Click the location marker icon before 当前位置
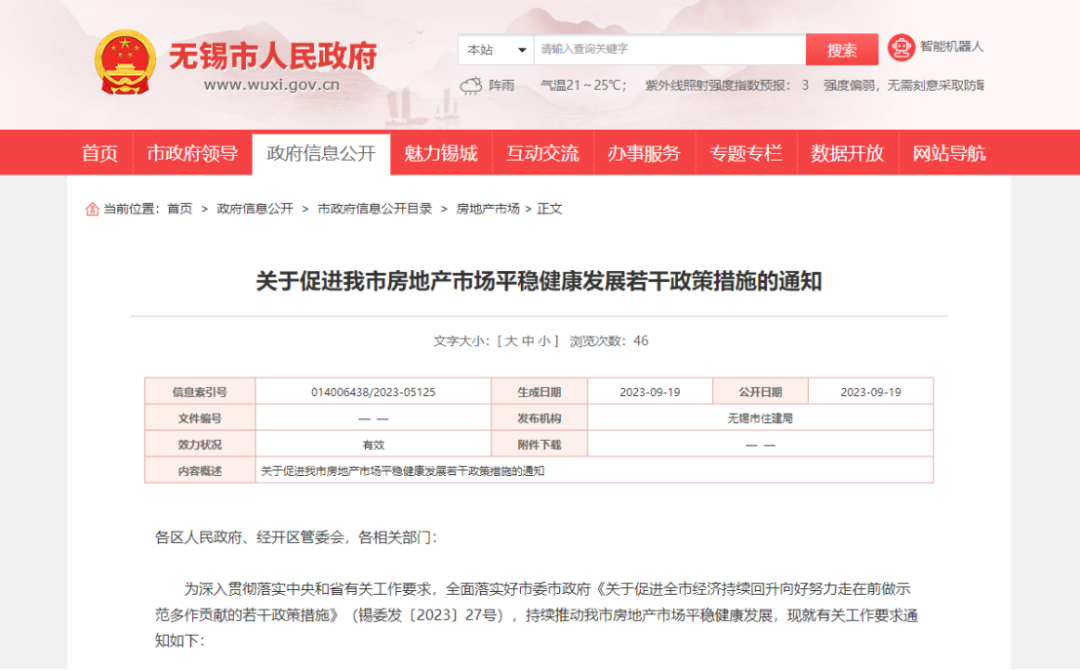The height and width of the screenshot is (670, 1080). [x=92, y=209]
